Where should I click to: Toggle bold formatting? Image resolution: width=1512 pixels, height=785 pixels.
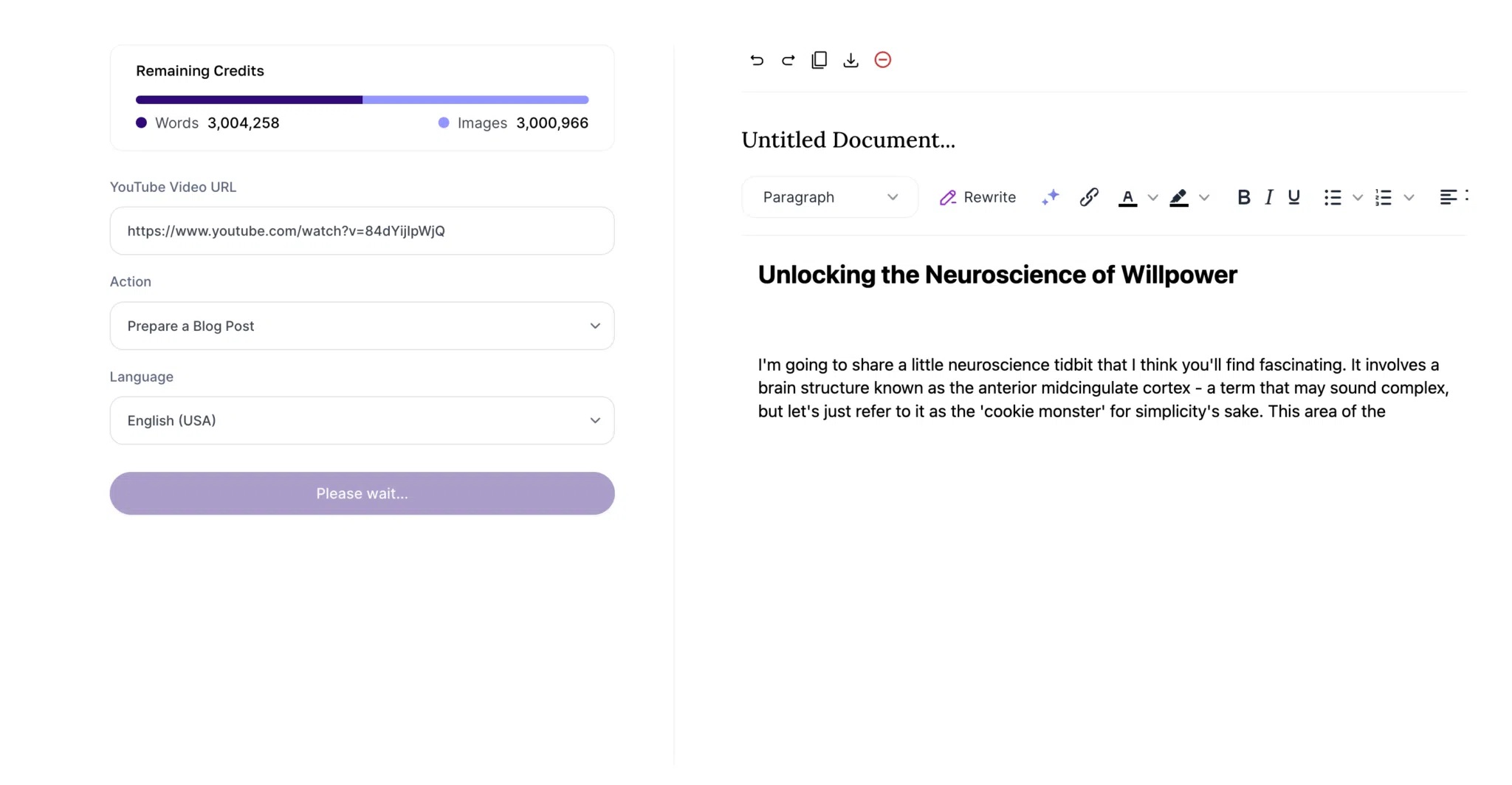click(x=1244, y=197)
